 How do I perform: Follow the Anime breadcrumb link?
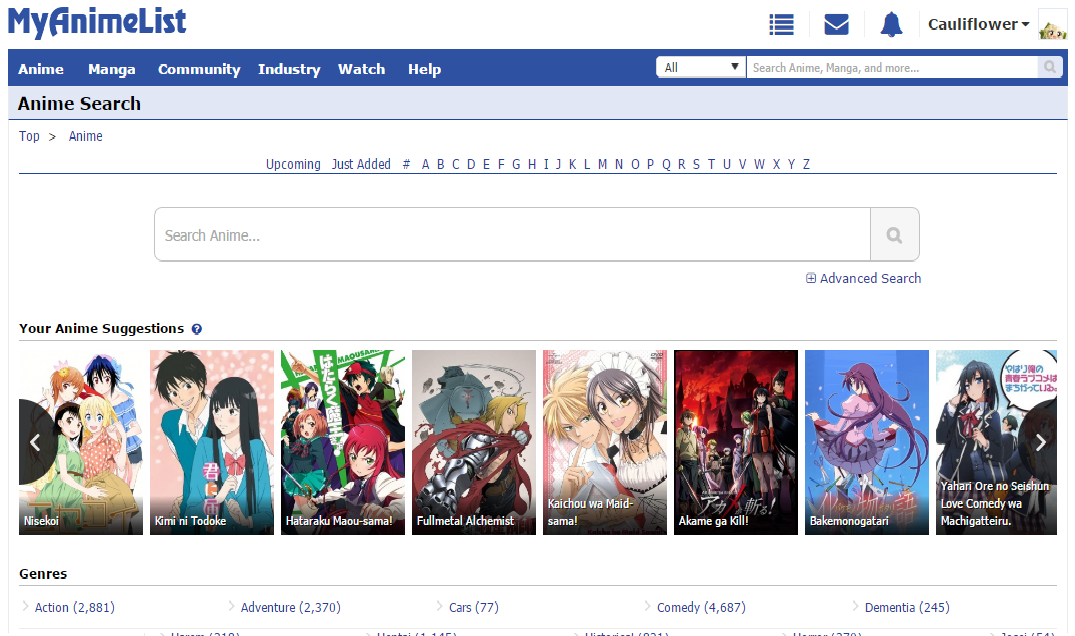pyautogui.click(x=86, y=136)
